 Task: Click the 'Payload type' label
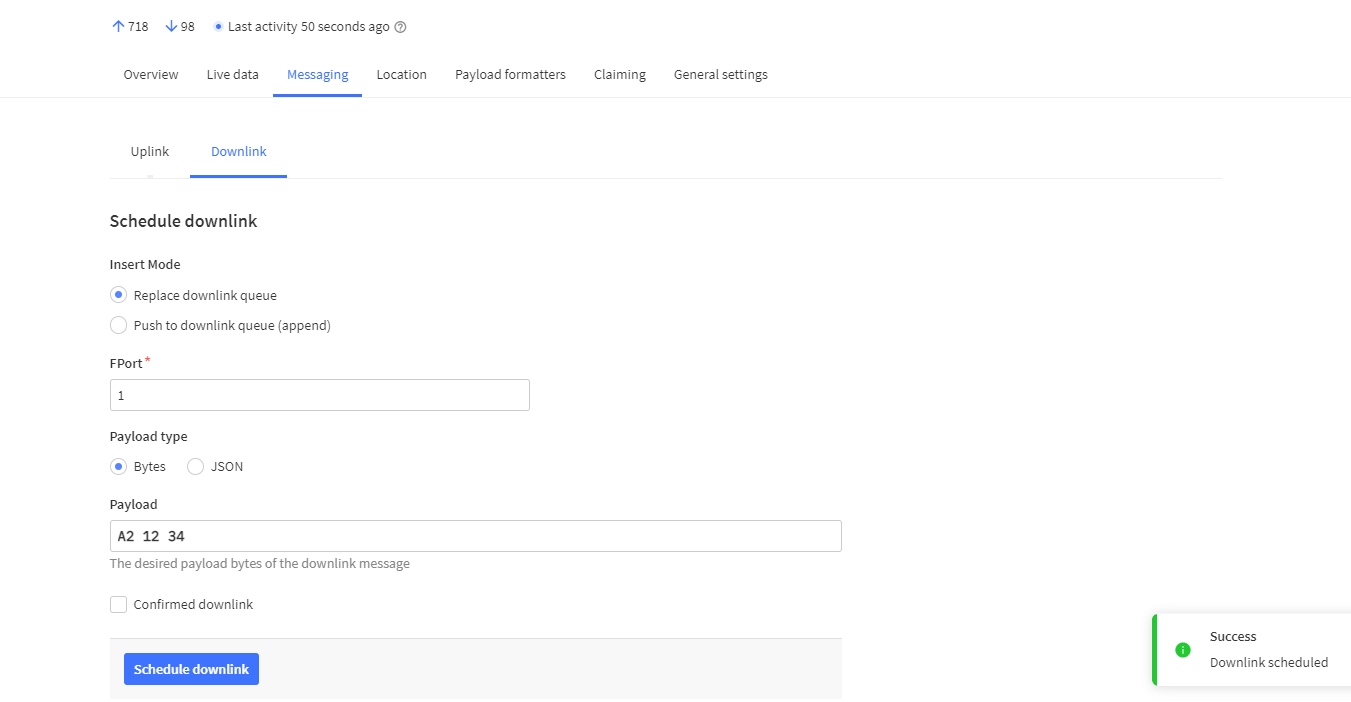(x=149, y=437)
